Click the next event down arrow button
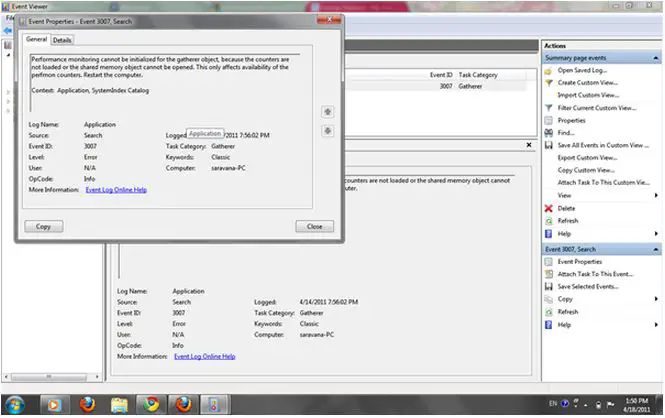The image size is (665, 418). point(327,131)
